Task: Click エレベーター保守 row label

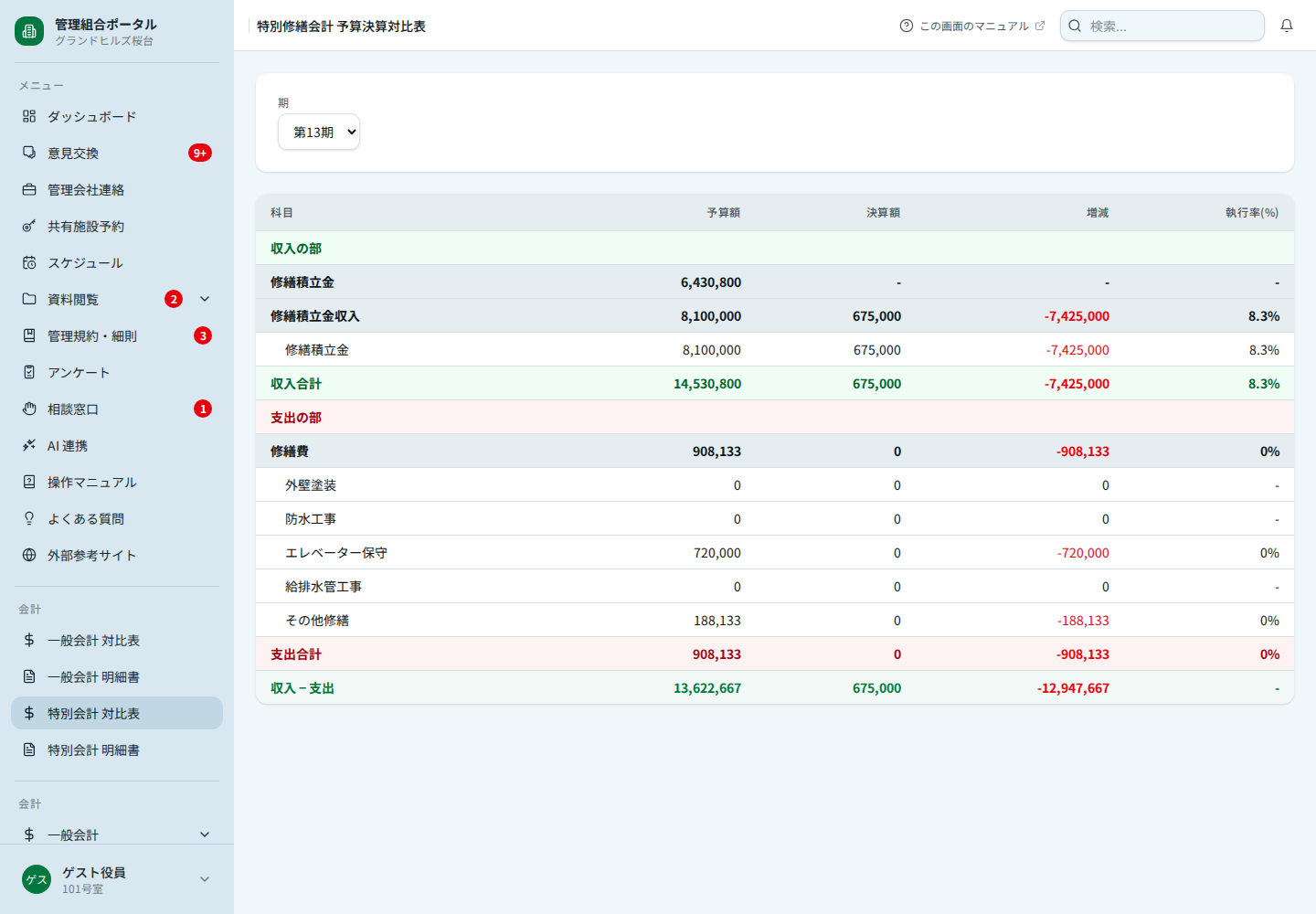Action: [336, 552]
